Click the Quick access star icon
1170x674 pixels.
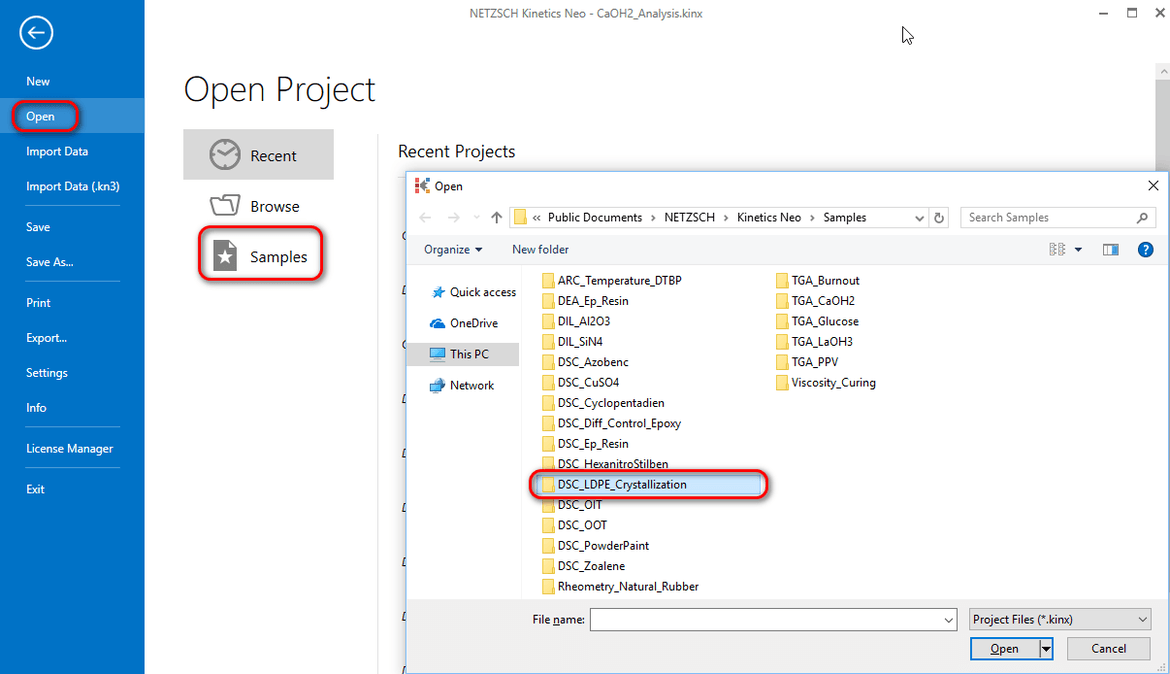pyautogui.click(x=438, y=292)
